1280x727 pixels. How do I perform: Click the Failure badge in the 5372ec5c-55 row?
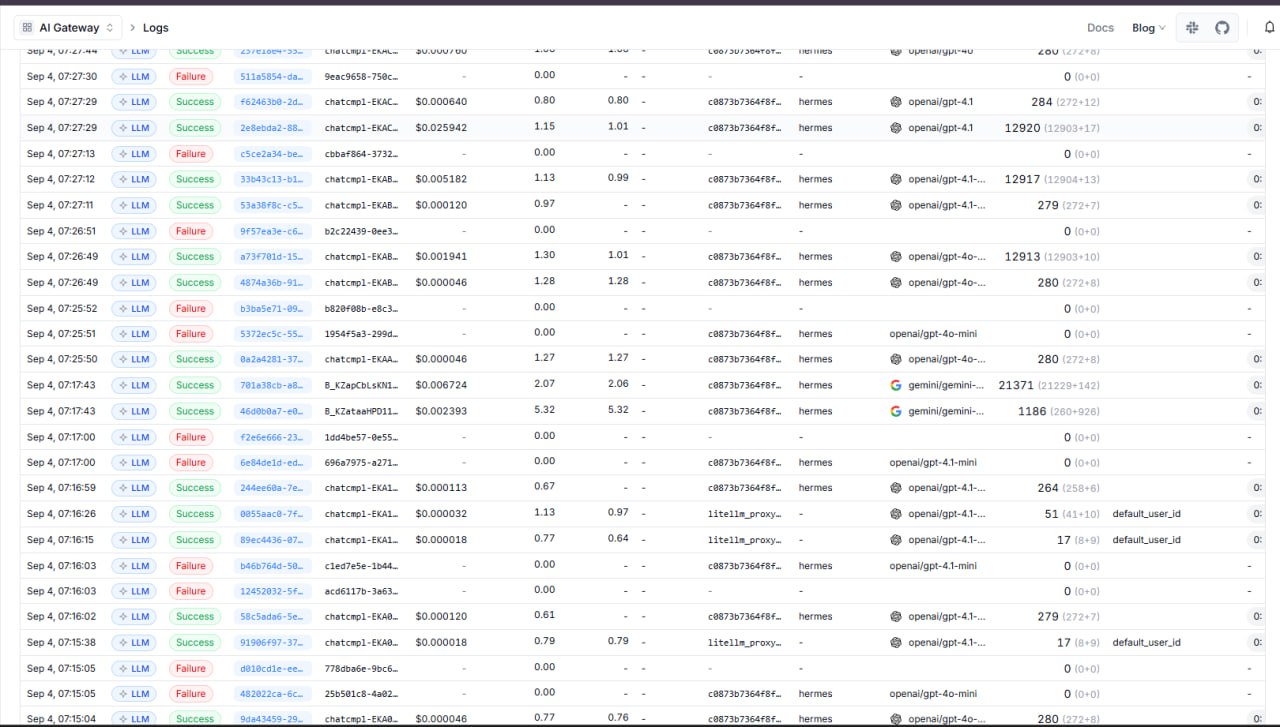pyautogui.click(x=191, y=334)
